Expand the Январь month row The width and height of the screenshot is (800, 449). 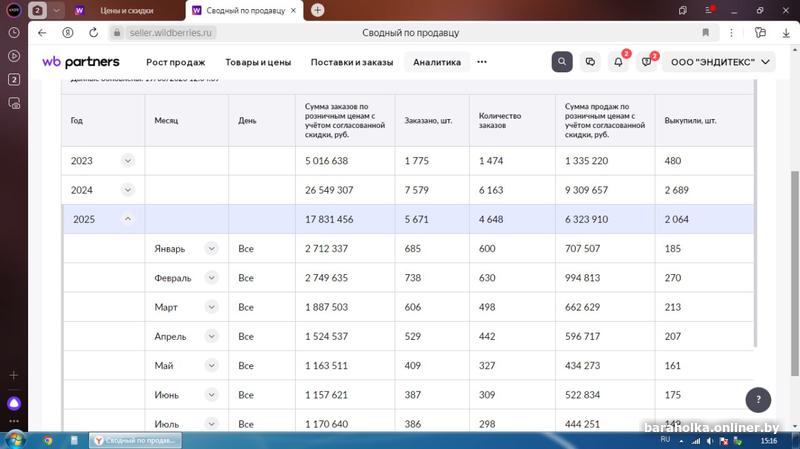[211, 249]
